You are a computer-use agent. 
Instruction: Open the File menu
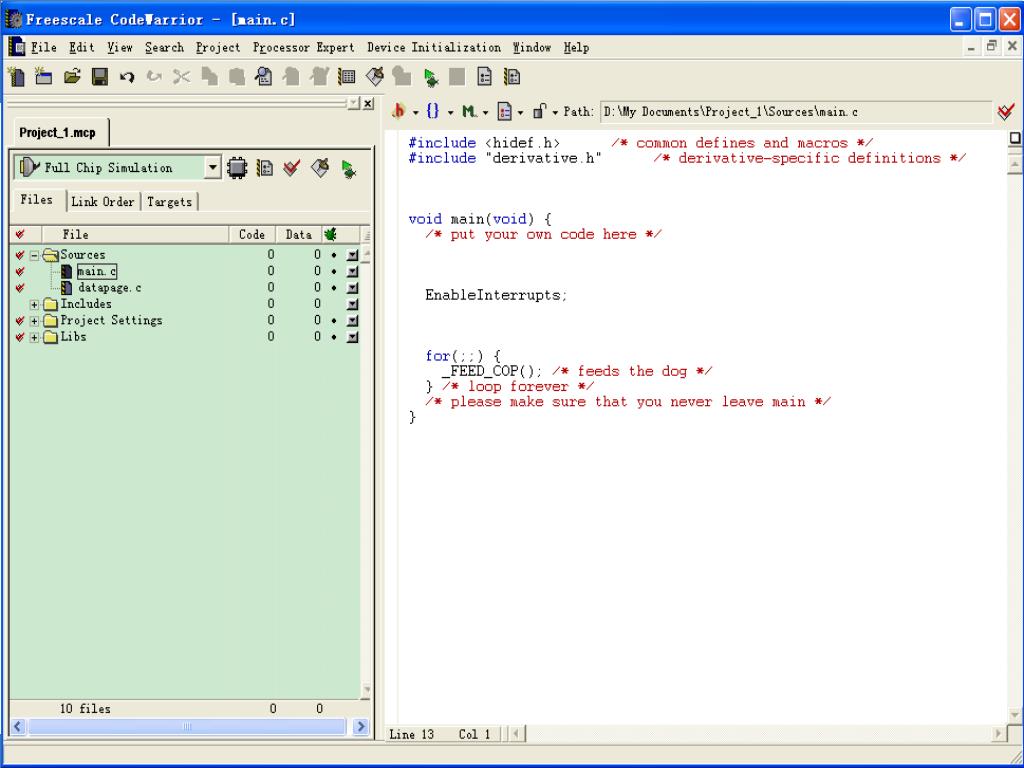tap(44, 47)
